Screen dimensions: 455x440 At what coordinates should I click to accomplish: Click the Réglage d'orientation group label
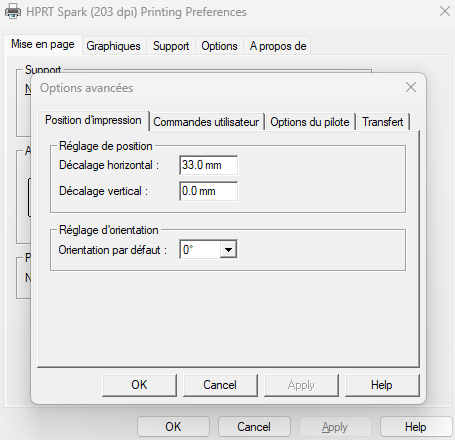pos(109,230)
